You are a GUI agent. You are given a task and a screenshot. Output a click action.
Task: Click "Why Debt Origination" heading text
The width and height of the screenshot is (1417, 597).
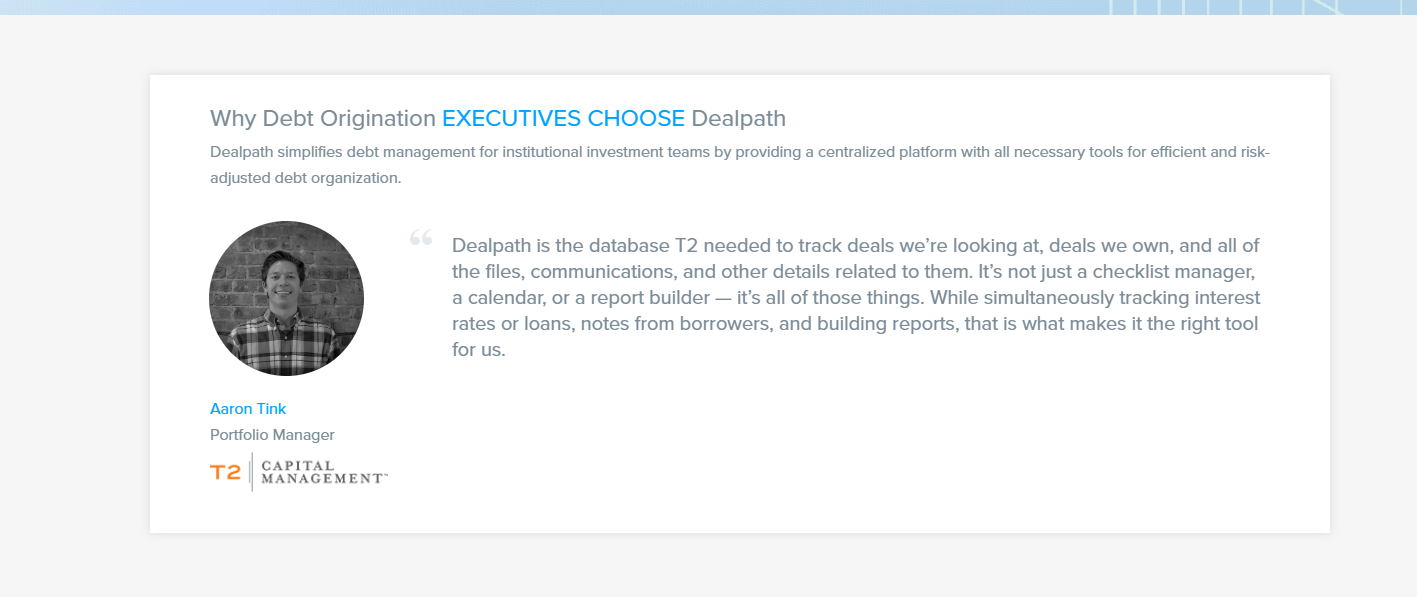click(323, 118)
